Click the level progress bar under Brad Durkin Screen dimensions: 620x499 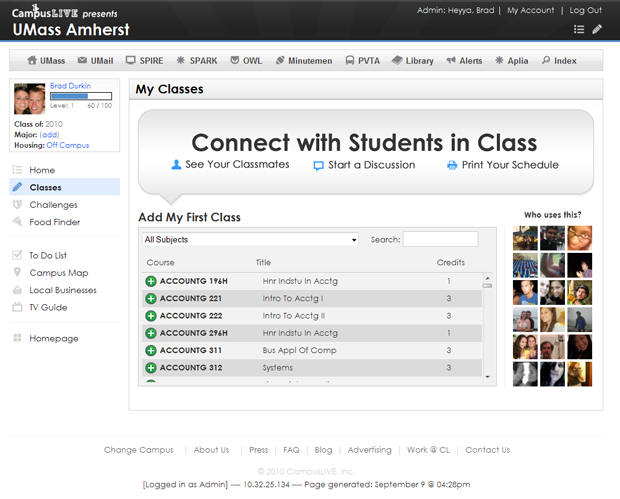[81, 96]
